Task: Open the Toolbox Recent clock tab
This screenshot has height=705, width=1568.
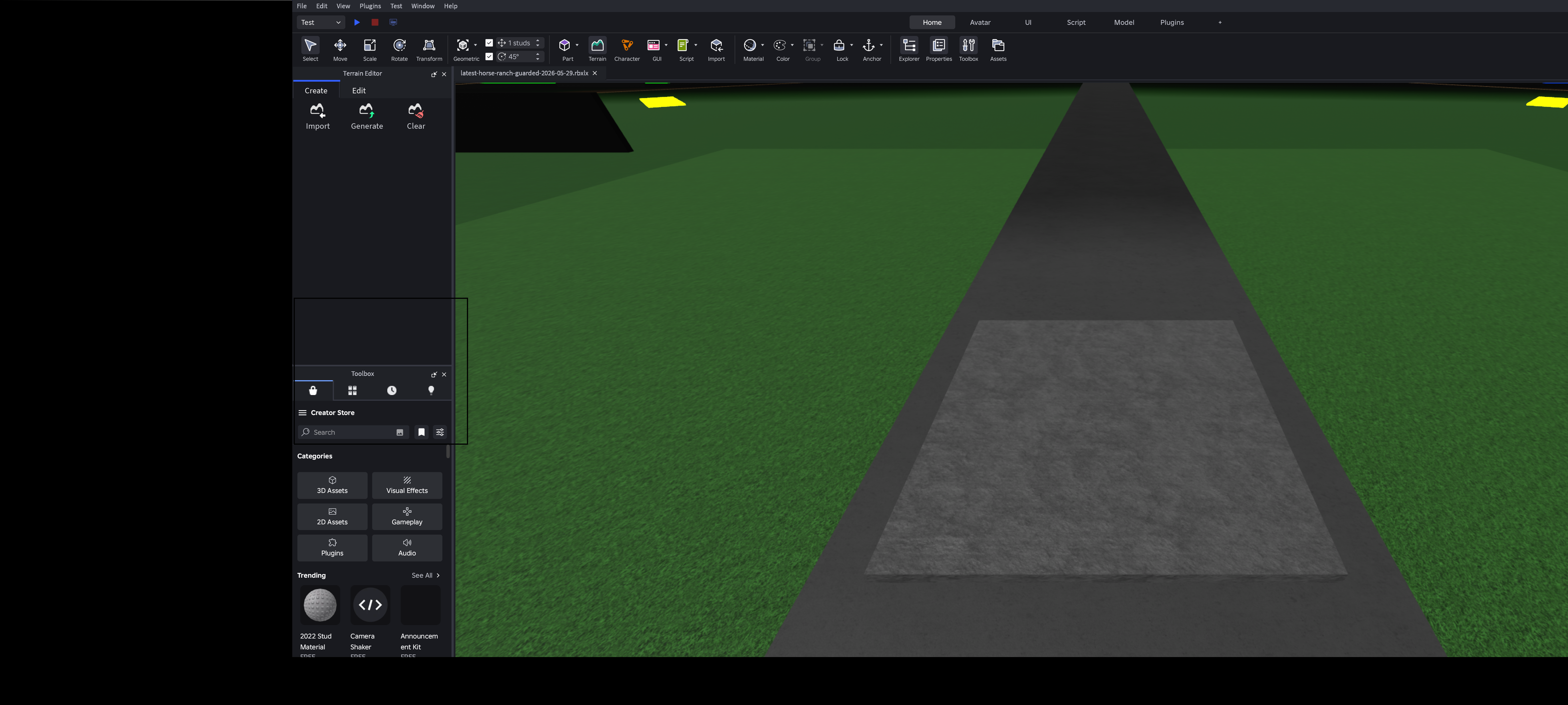Action: tap(392, 390)
